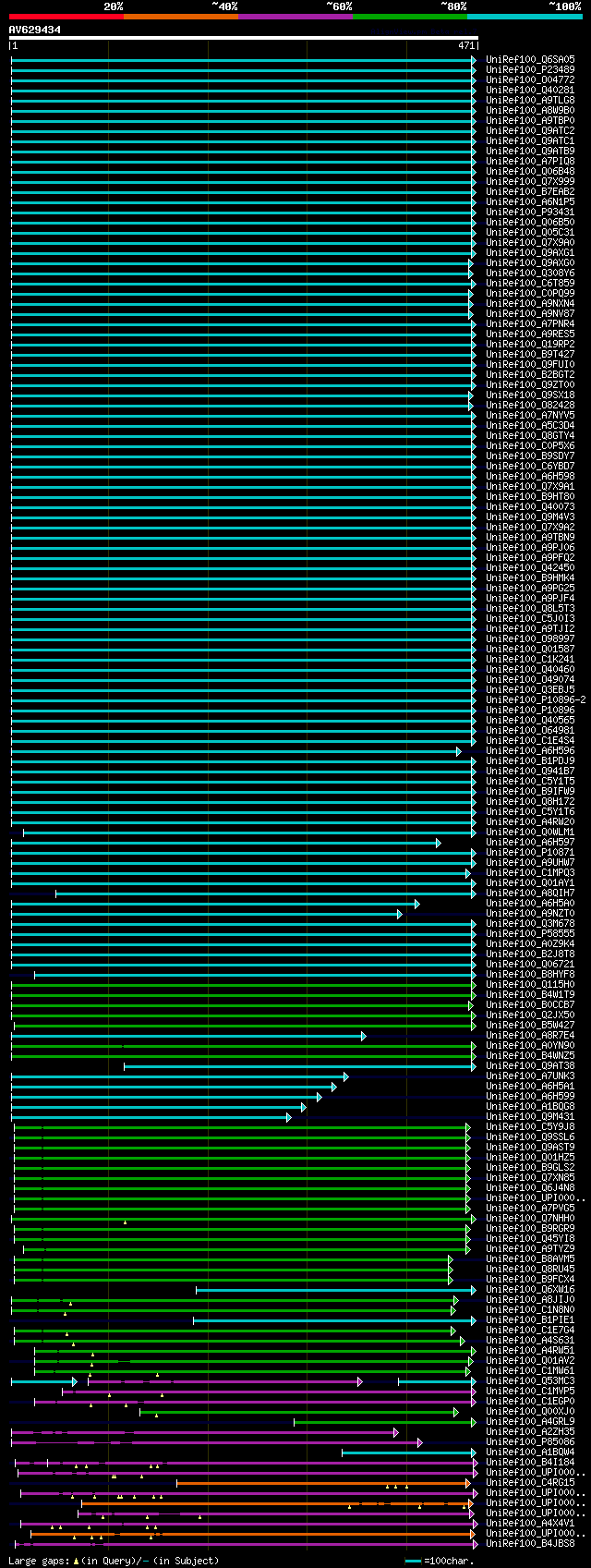Image resolution: width=591 pixels, height=1568 pixels.
Task: Select hit label UniRef100_B9HMK4
Action: click(x=530, y=577)
